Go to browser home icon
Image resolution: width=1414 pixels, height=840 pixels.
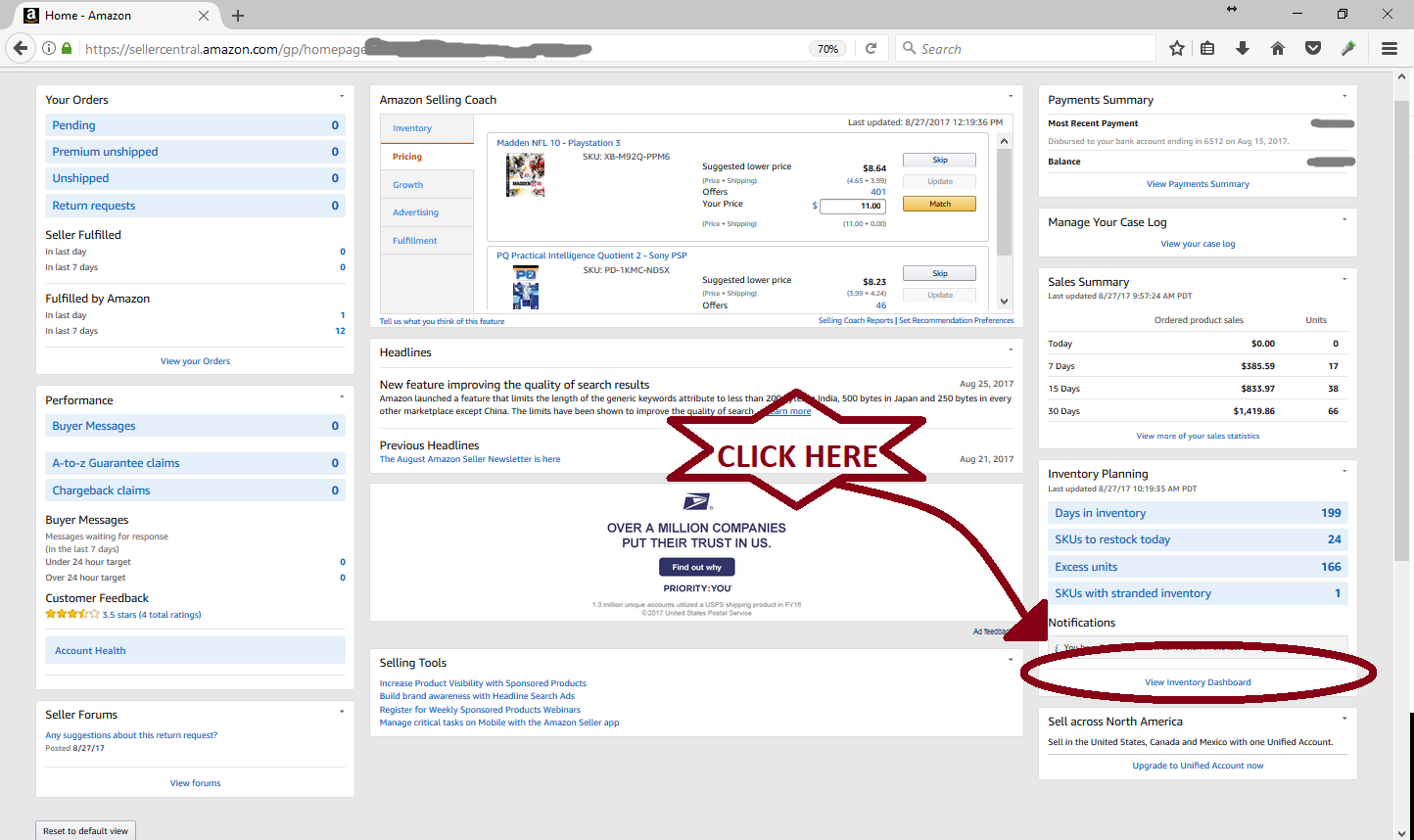tap(1278, 48)
